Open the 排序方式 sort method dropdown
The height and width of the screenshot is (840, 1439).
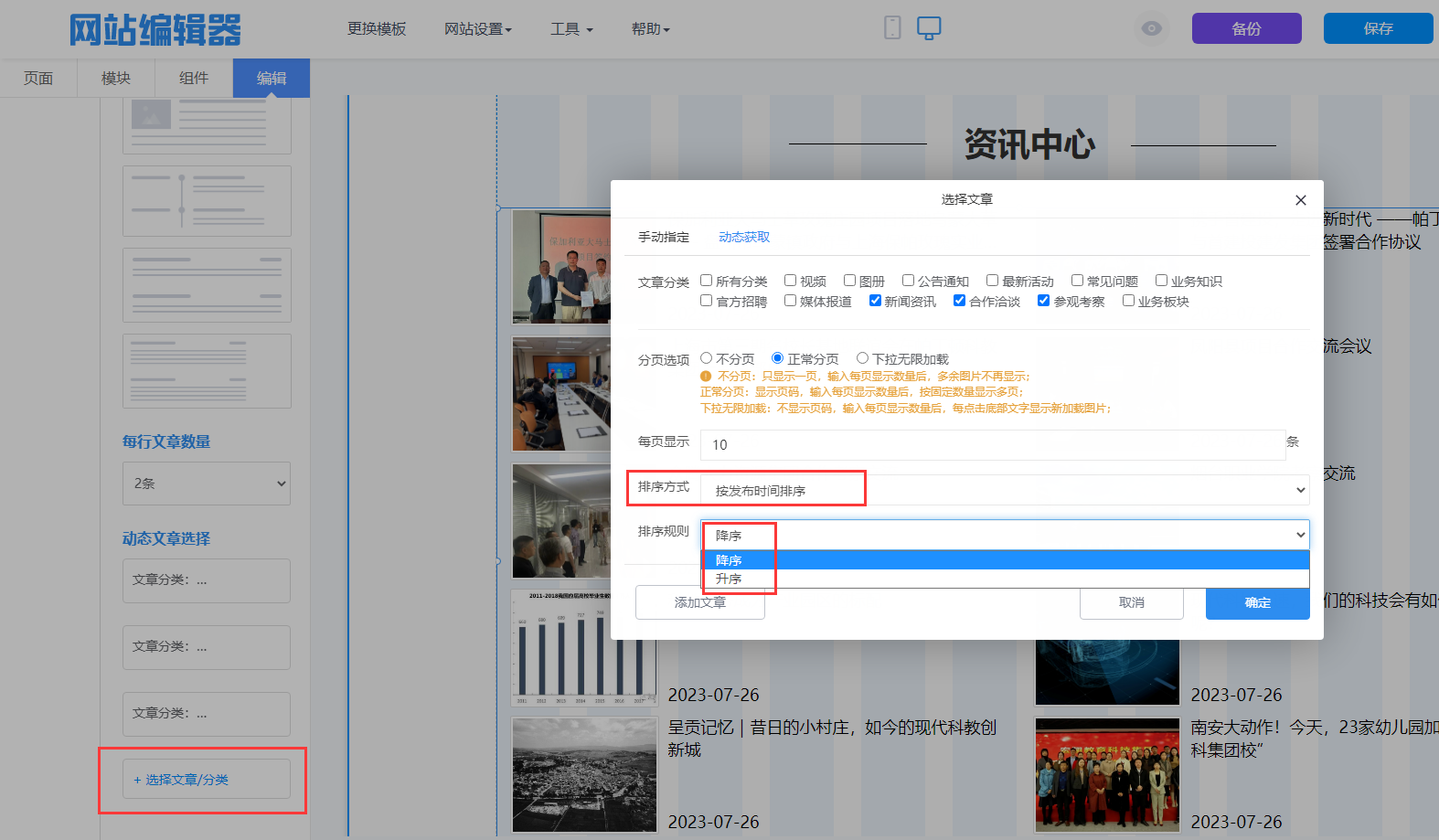coord(1004,490)
